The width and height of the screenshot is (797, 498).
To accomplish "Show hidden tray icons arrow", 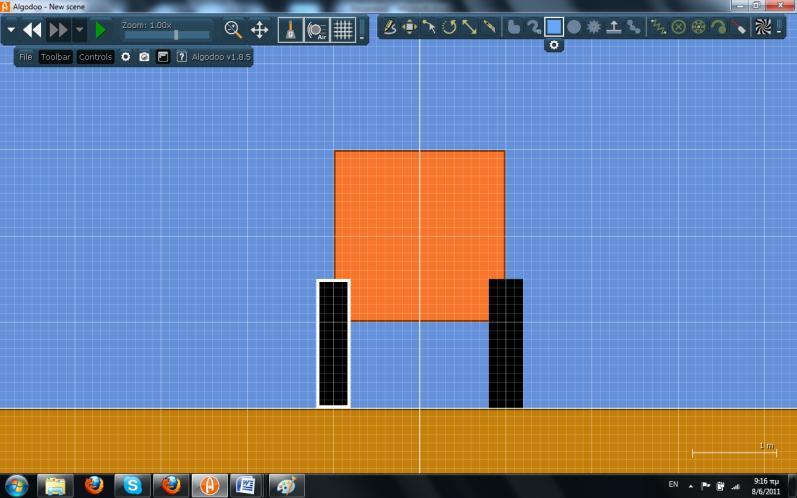I will [x=690, y=486].
